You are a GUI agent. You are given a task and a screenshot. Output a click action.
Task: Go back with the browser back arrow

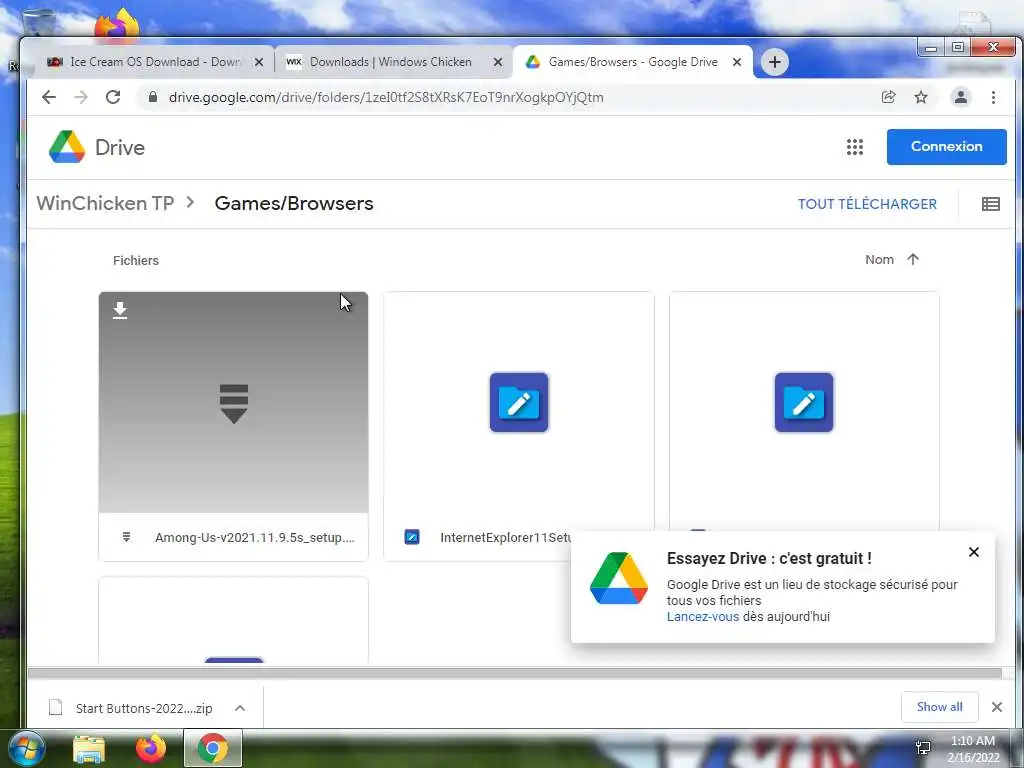point(49,97)
